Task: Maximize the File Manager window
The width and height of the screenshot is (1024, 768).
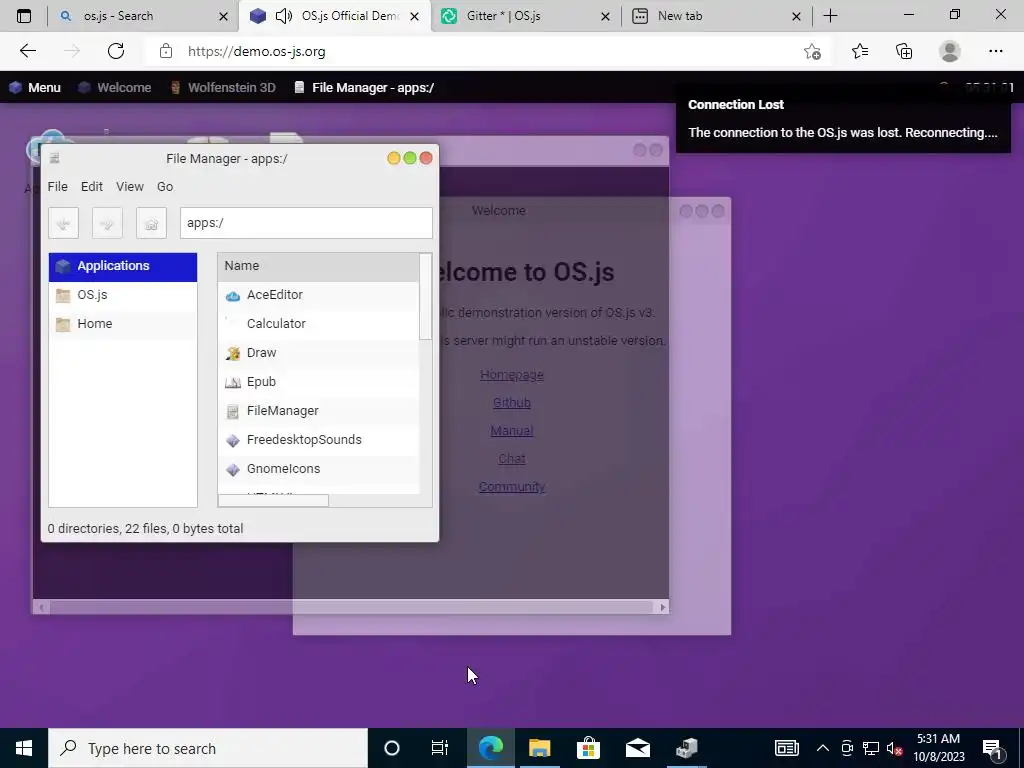Action: (410, 158)
